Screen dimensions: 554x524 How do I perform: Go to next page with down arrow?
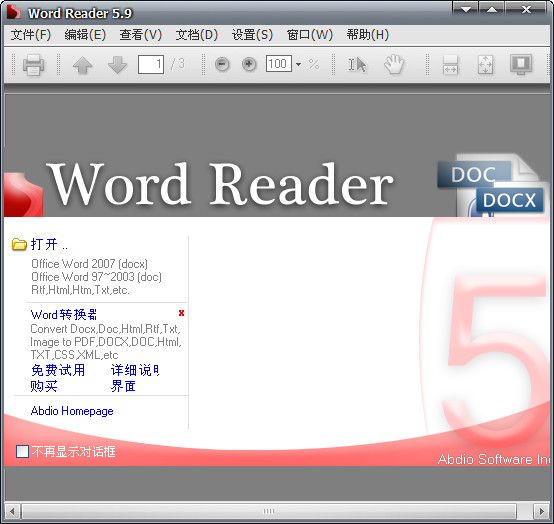tap(117, 64)
